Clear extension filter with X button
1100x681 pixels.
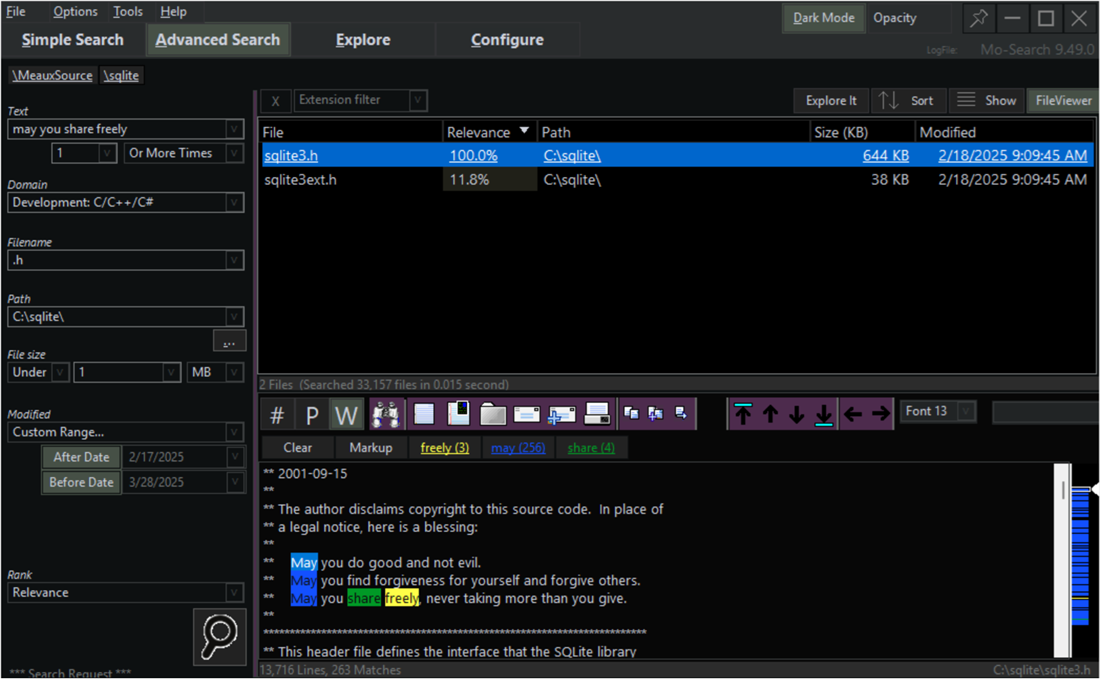[x=276, y=101]
